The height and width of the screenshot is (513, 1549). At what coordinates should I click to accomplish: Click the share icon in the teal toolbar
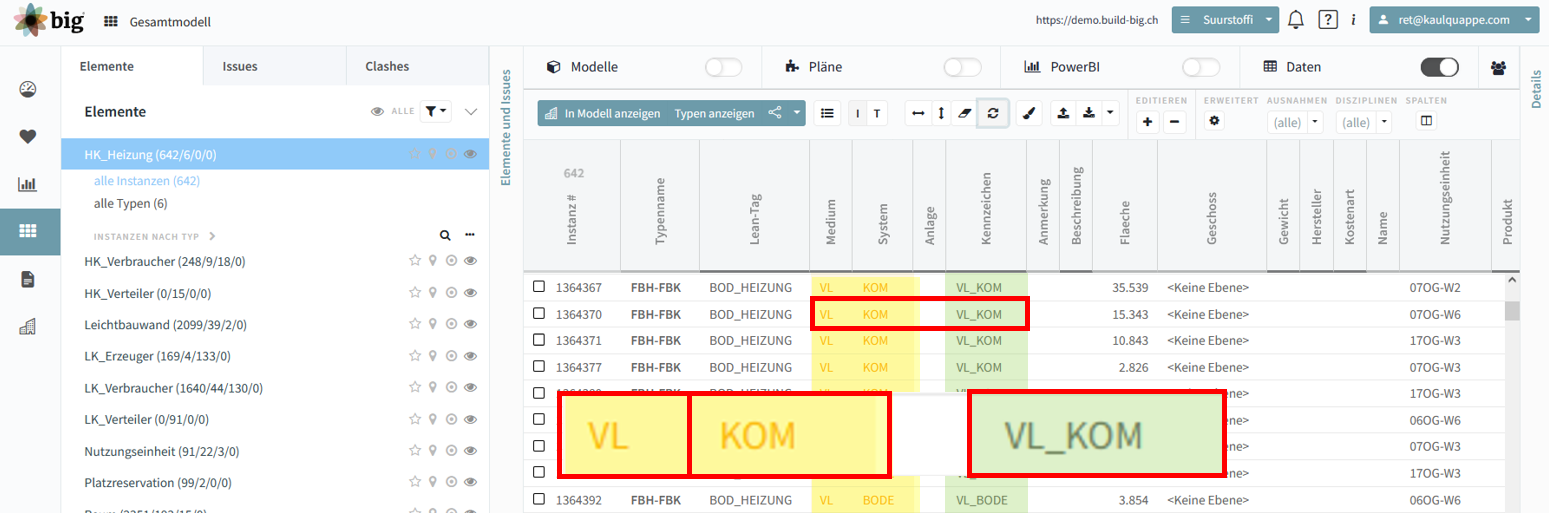775,113
